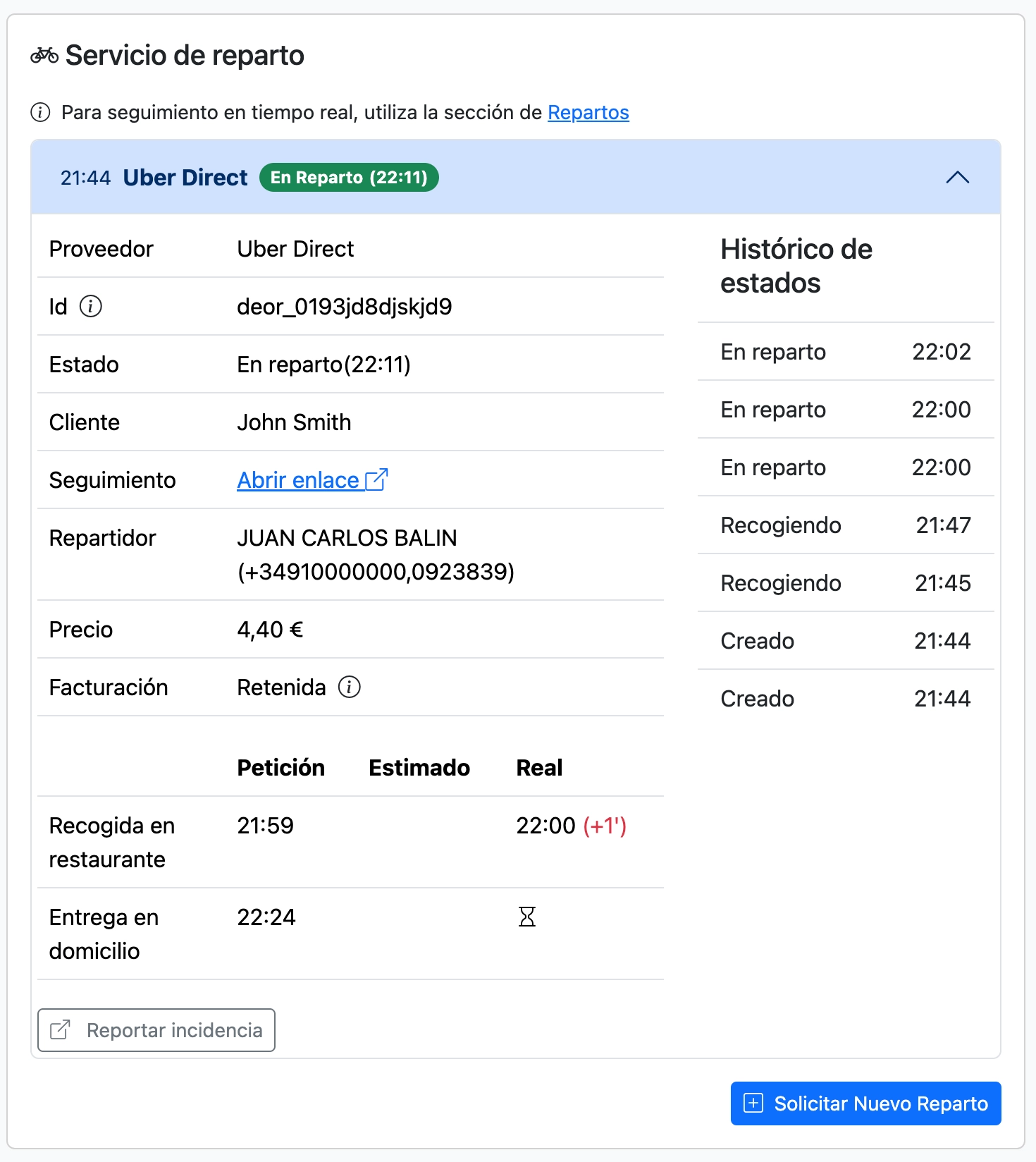The height and width of the screenshot is (1162, 1036).
Task: Click the Recogiendo 21:45 history entry
Action: click(846, 583)
